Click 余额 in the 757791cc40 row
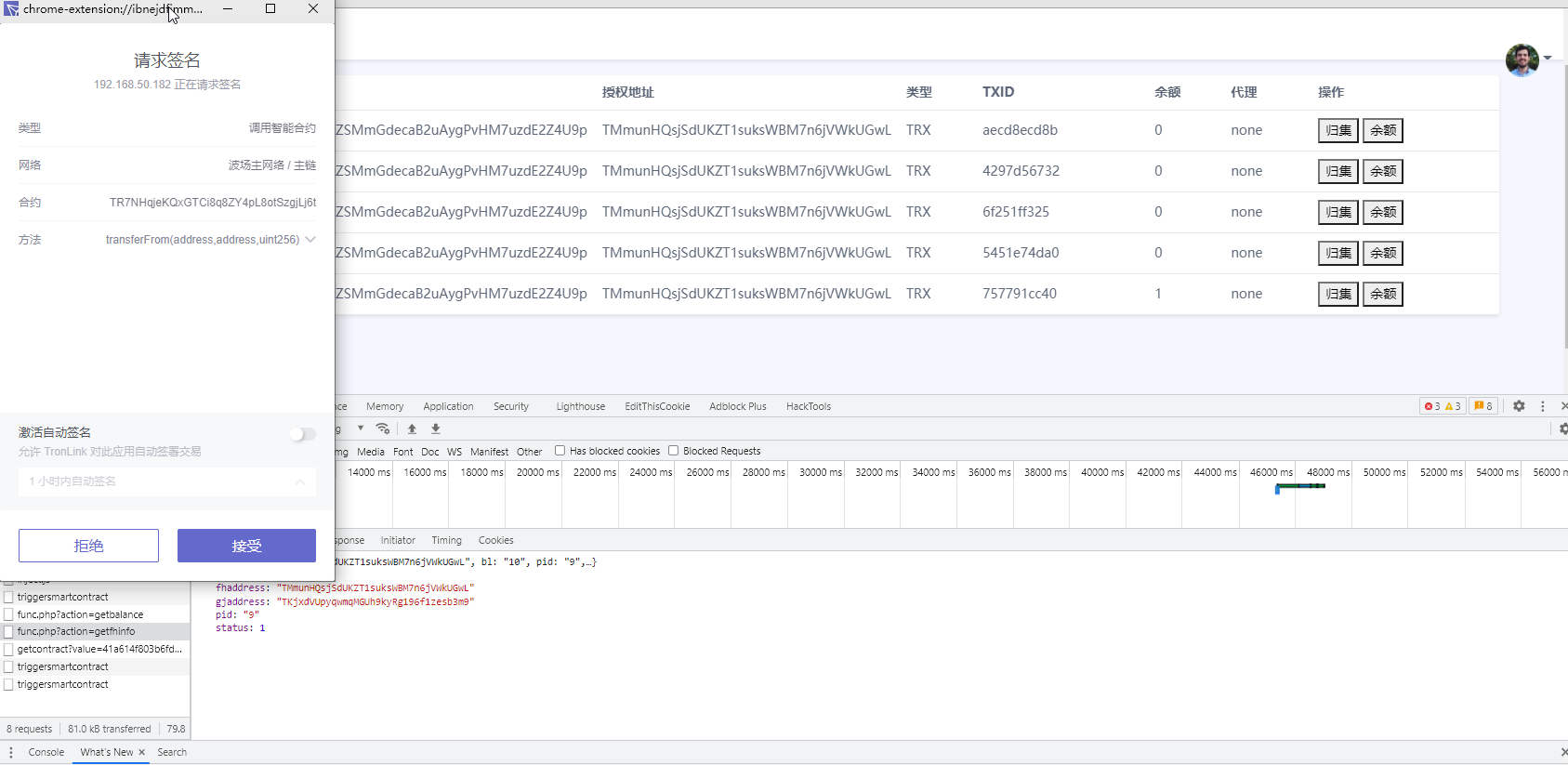Image resolution: width=1568 pixels, height=765 pixels. [1383, 294]
